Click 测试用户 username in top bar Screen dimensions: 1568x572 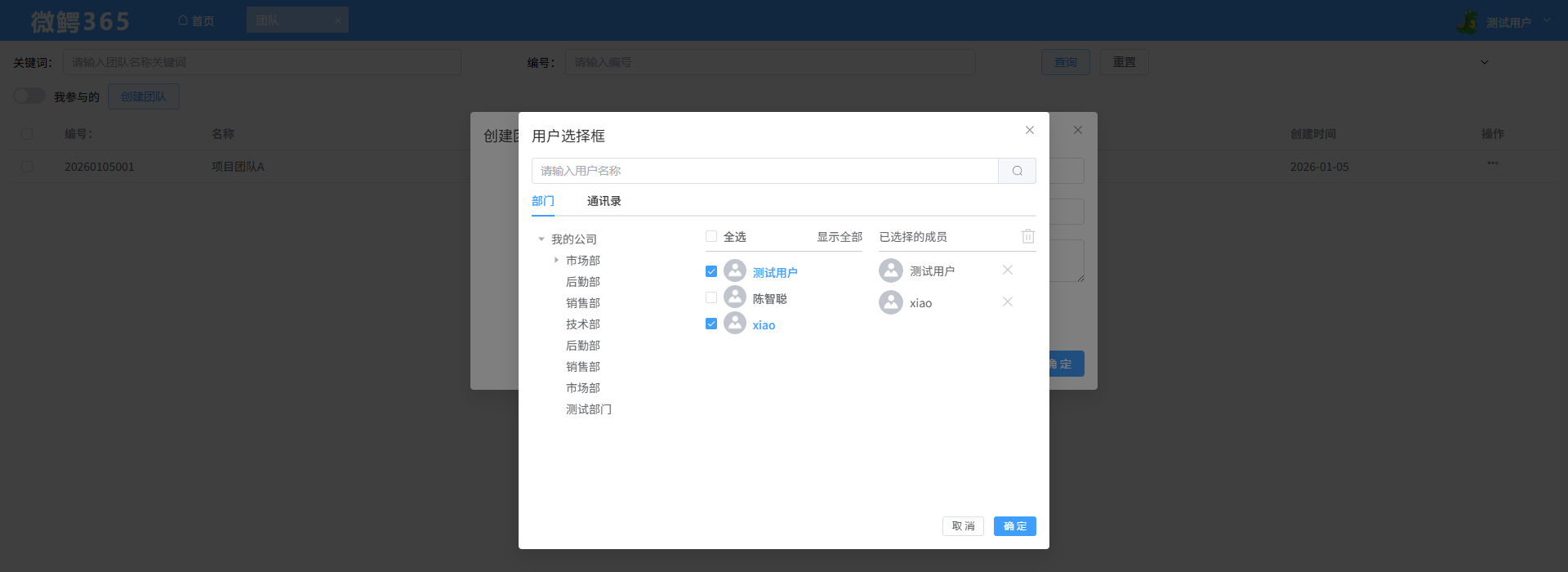tap(1508, 23)
